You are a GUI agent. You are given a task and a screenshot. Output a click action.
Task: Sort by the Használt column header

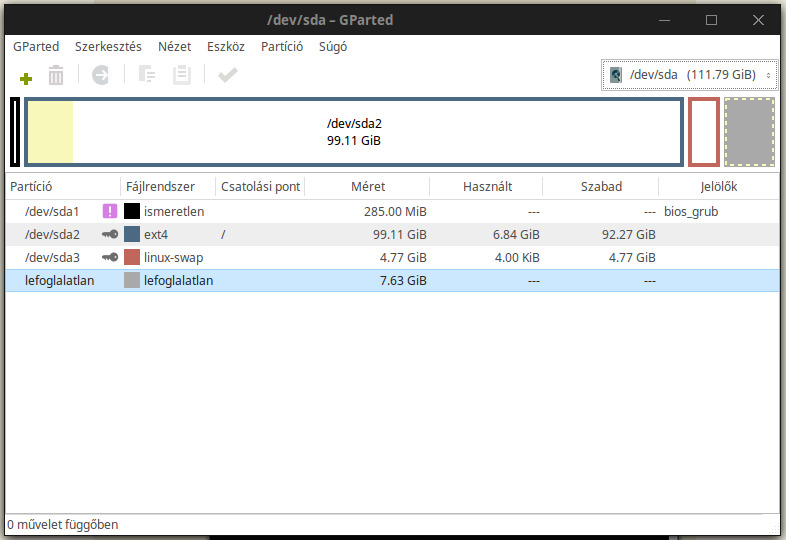(x=486, y=187)
